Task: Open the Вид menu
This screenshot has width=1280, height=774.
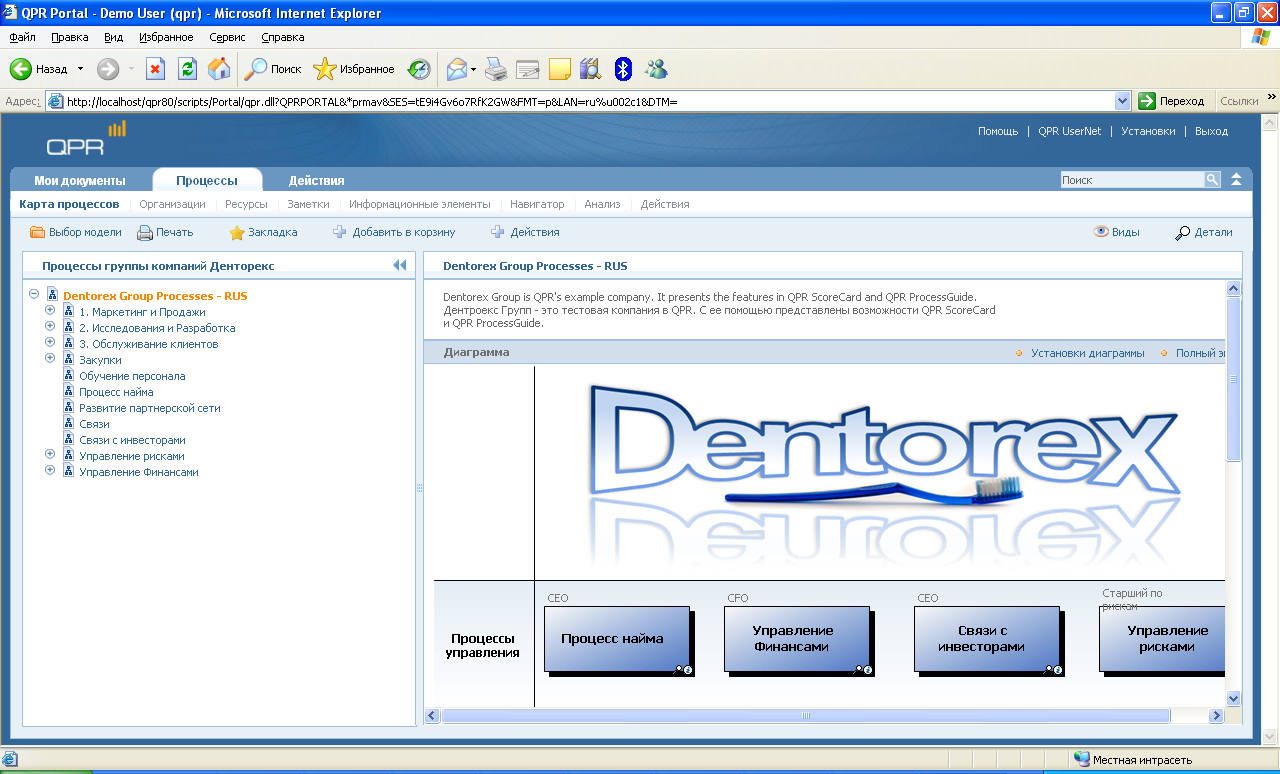Action: click(114, 37)
